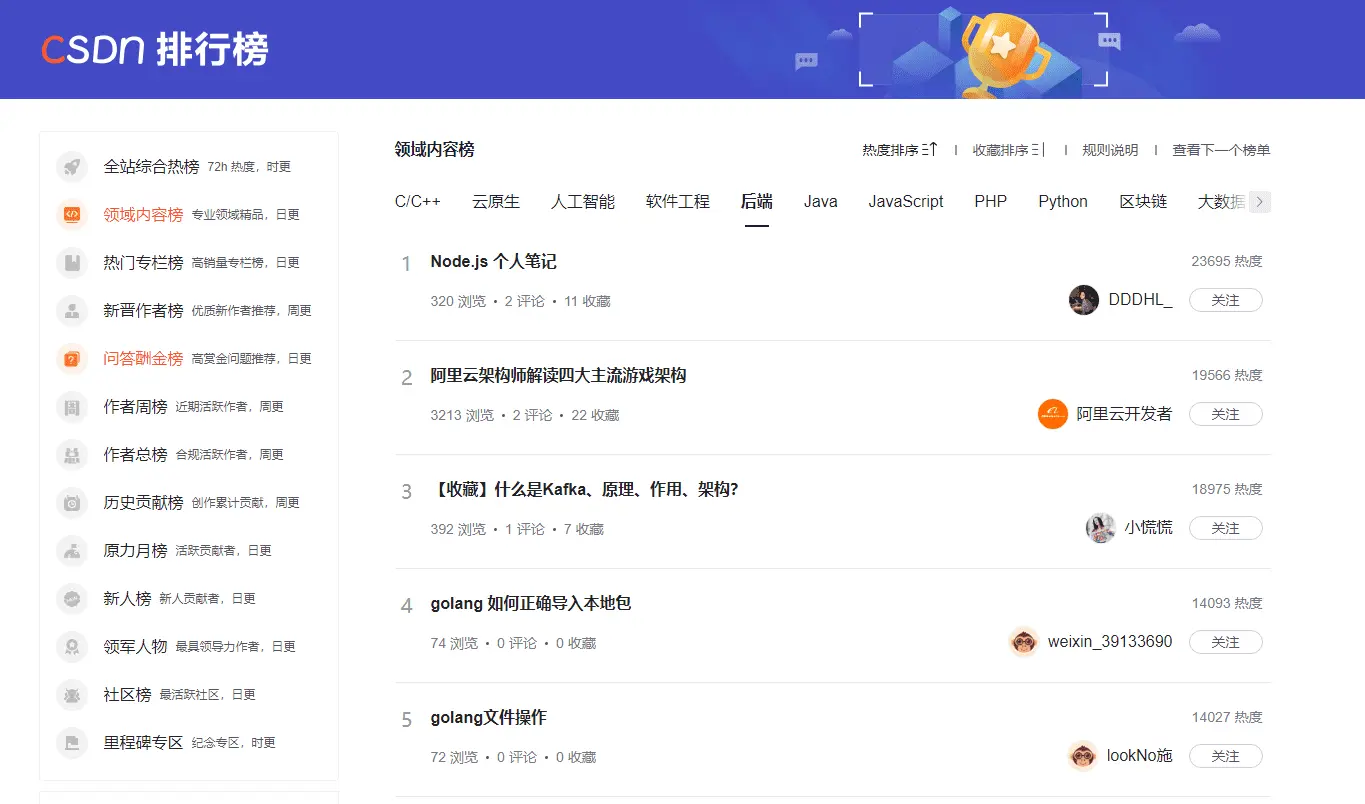Switch to the C/C++ tab
The image size is (1365, 804).
coord(418,201)
